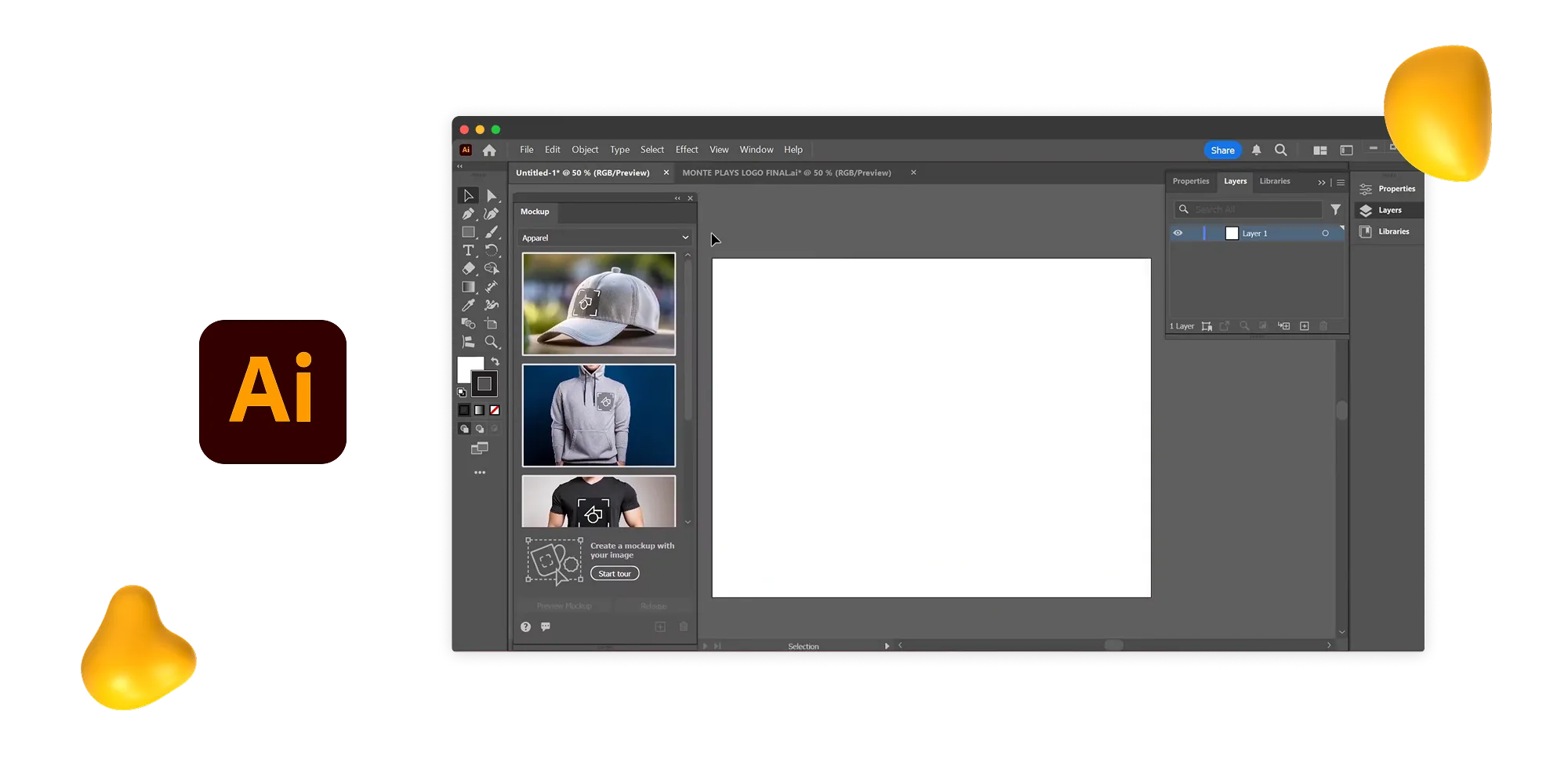Image resolution: width=1568 pixels, height=784 pixels.
Task: Swap fill and stroke colors
Action: [x=495, y=361]
